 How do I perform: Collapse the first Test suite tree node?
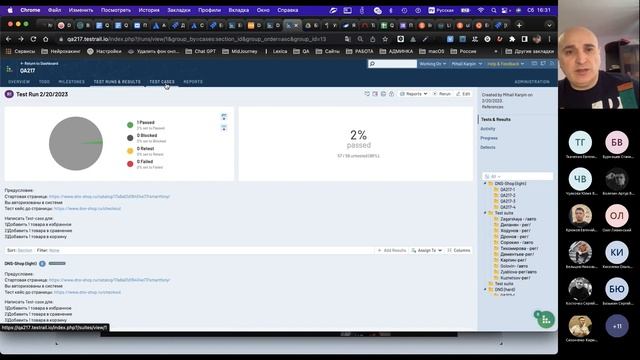tap(485, 213)
